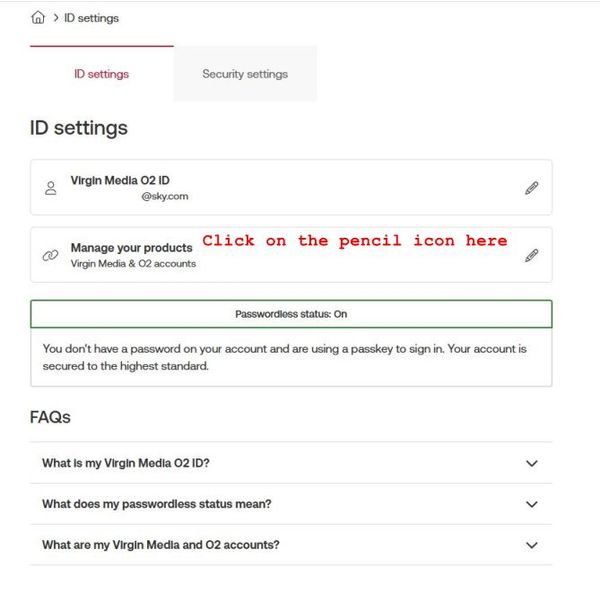The height and width of the screenshot is (595, 600).
Task: Expand chevron for Virgin Media O2 ID FAQ
Action: (x=531, y=463)
